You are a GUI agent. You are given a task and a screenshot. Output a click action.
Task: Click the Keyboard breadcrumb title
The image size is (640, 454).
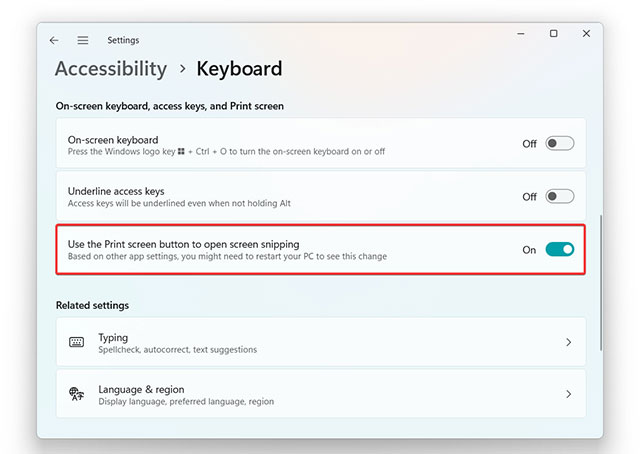pos(239,69)
